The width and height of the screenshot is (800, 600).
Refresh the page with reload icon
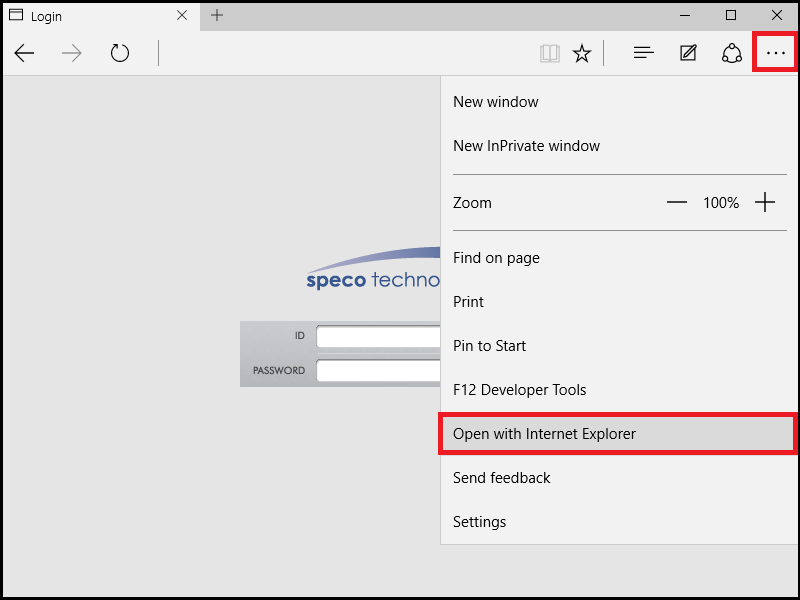pos(120,53)
